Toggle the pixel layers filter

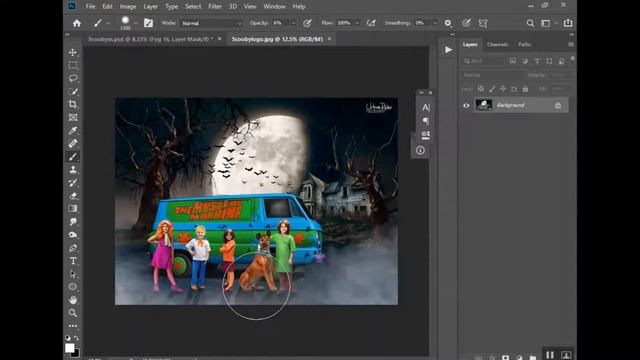(x=513, y=61)
